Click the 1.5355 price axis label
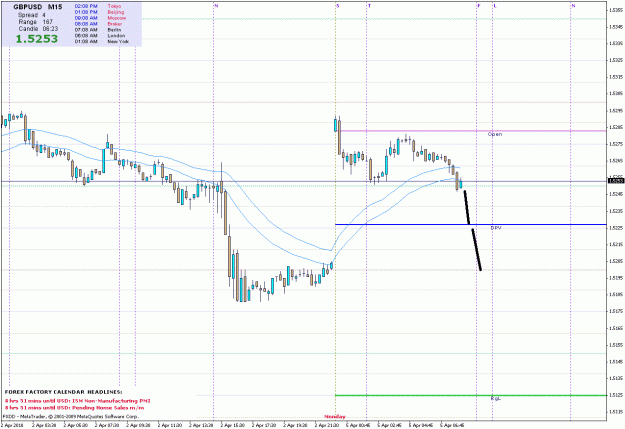625x429 pixels. pyautogui.click(x=616, y=10)
